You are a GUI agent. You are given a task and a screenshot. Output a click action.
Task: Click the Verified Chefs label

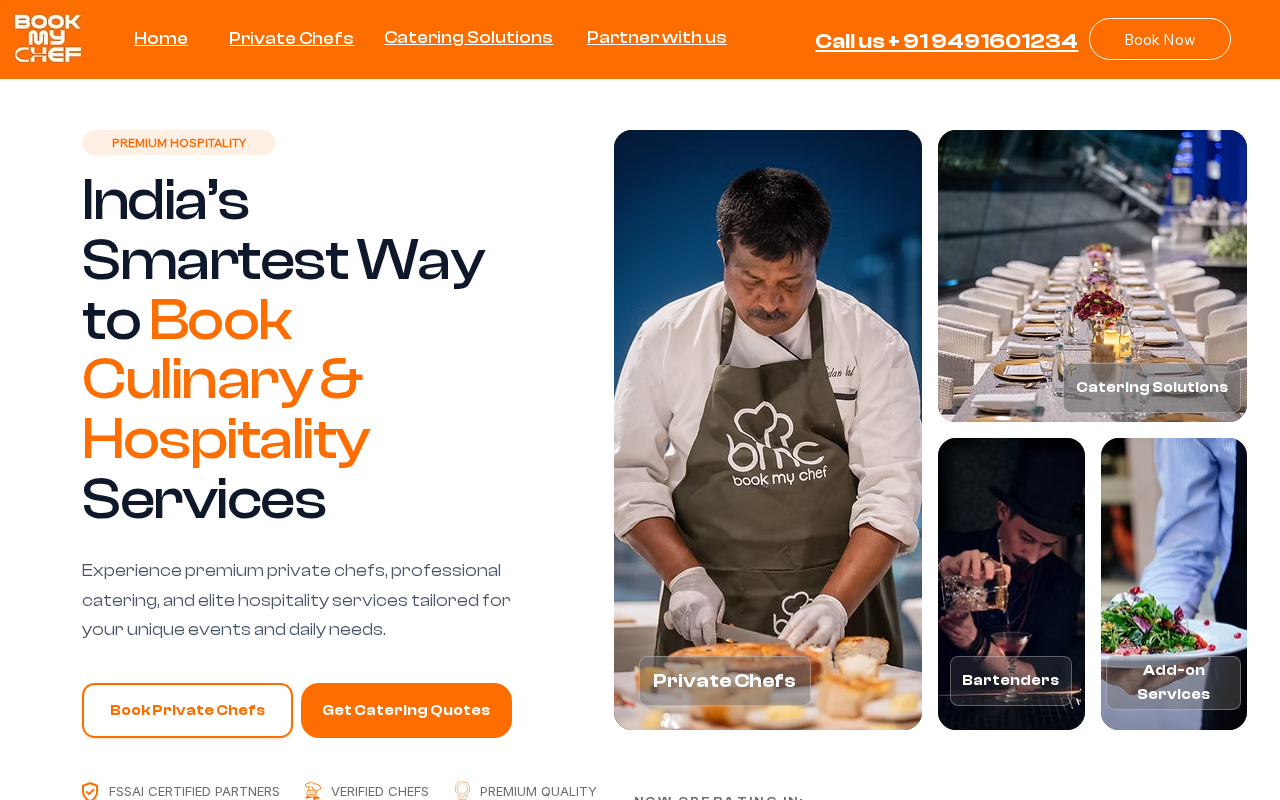pyautogui.click(x=380, y=792)
